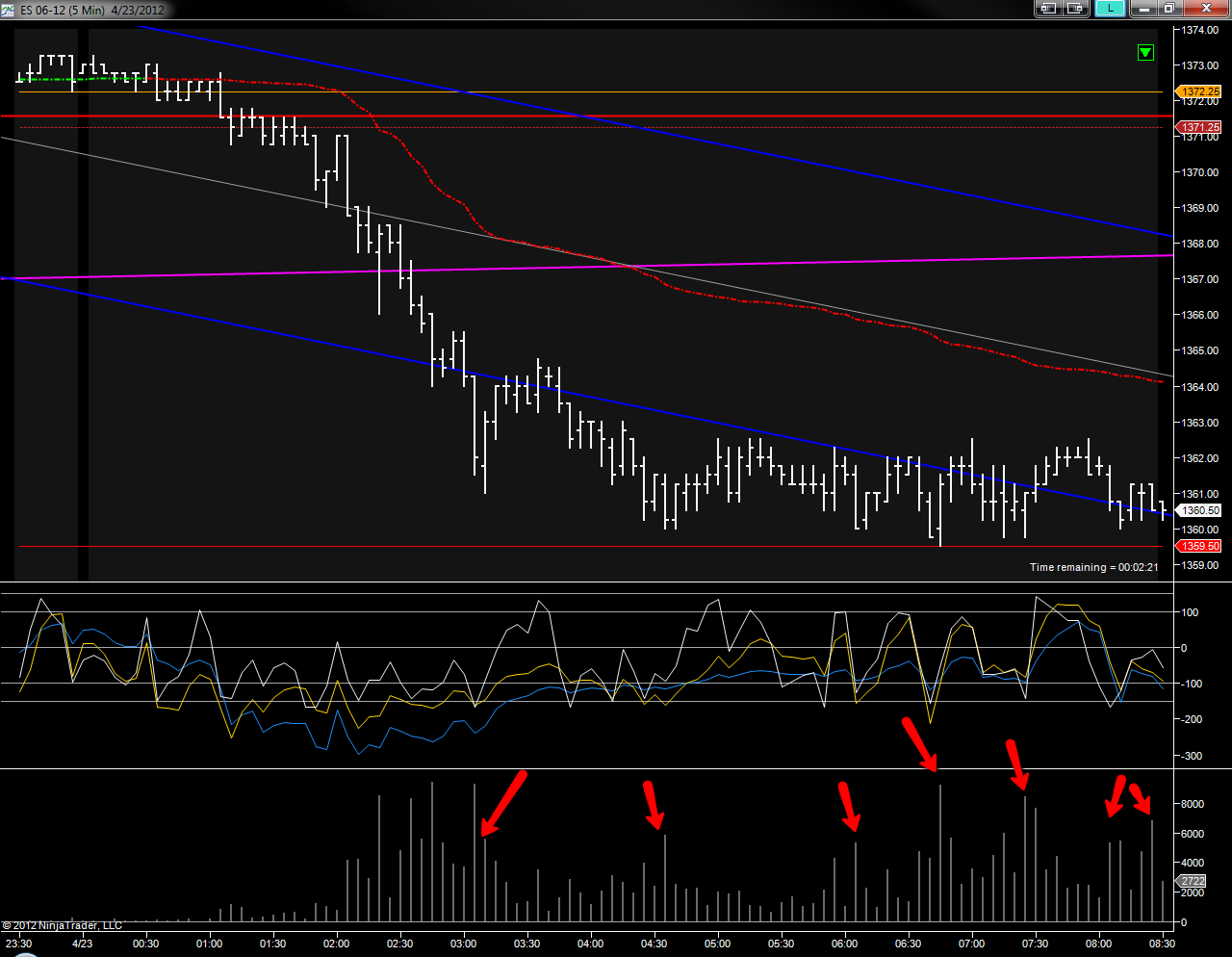Image resolution: width=1232 pixels, height=957 pixels.
Task: Click the 08:30 time axis label
Action: 1163,944
